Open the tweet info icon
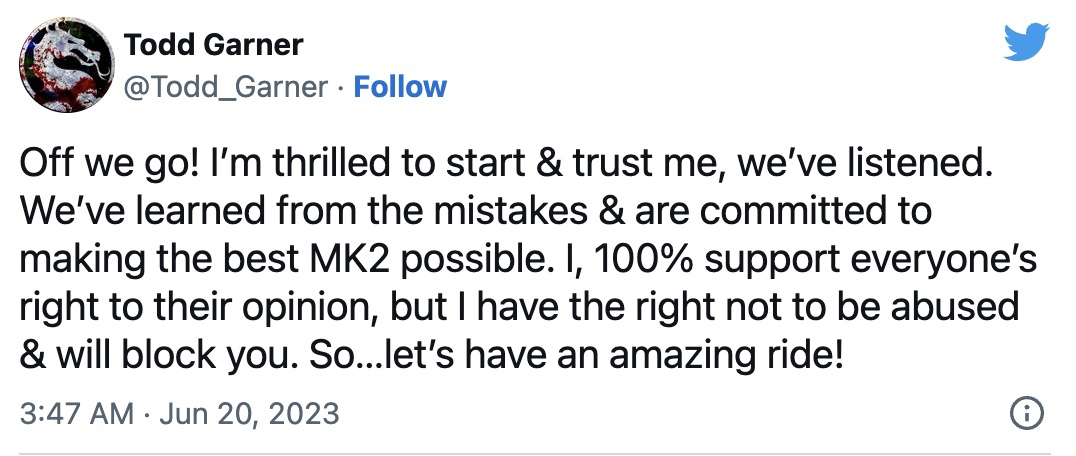This screenshot has height=456, width=1076. pyautogui.click(x=1027, y=412)
